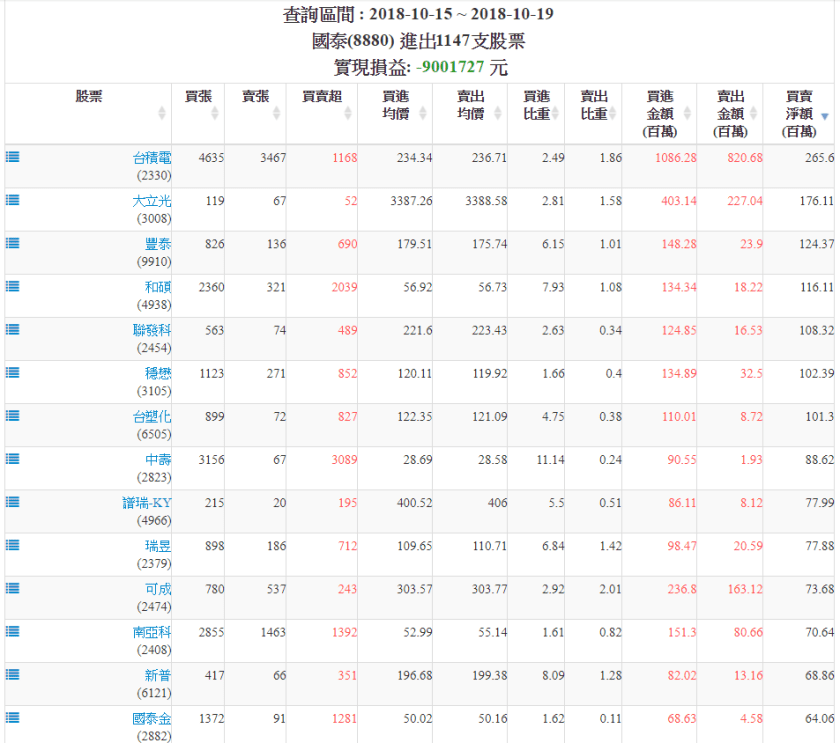Click the 台塑化 stock link
This screenshot has width=840, height=743.
(x=152, y=416)
